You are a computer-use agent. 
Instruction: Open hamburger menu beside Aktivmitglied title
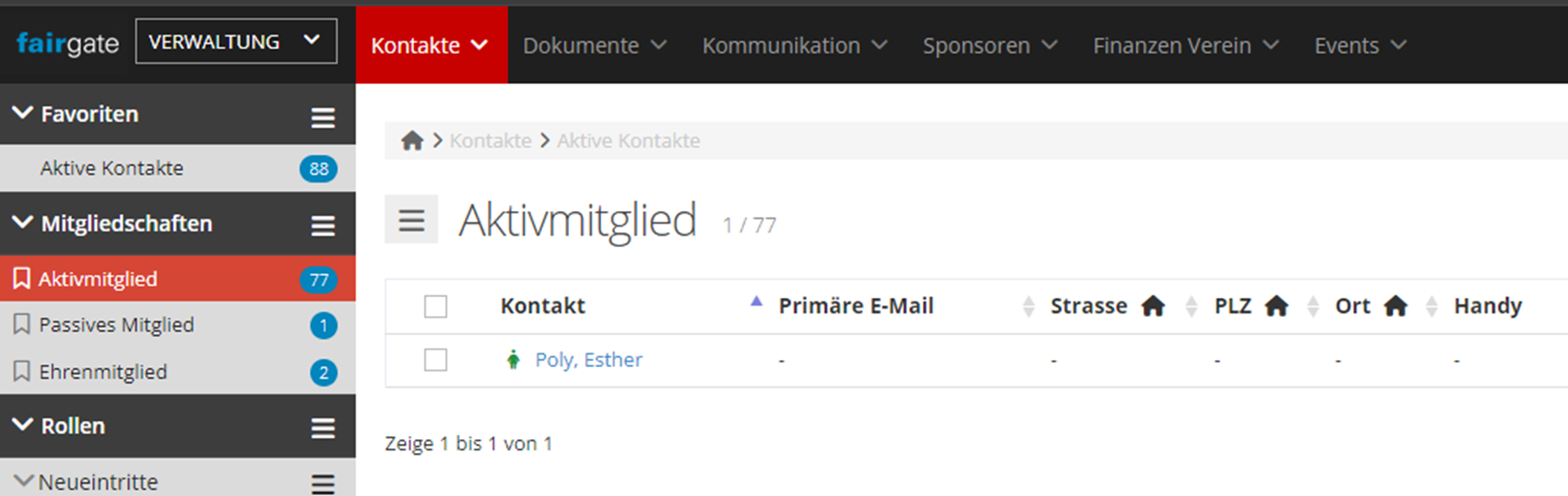411,219
